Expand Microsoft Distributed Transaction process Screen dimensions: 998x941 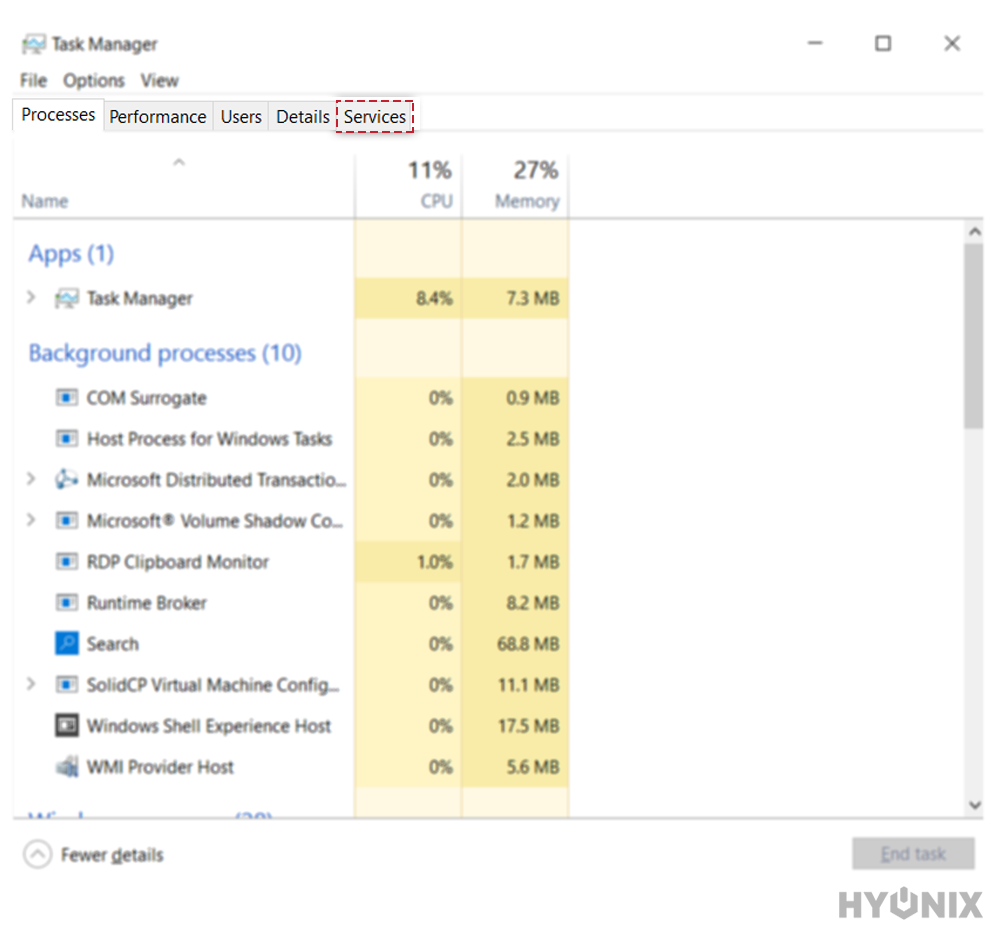point(29,479)
